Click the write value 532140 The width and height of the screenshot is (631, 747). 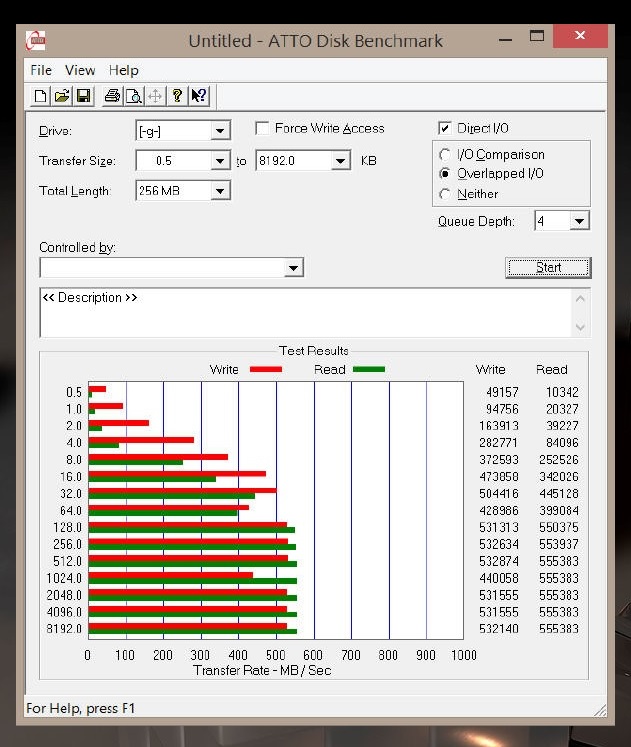(x=499, y=629)
